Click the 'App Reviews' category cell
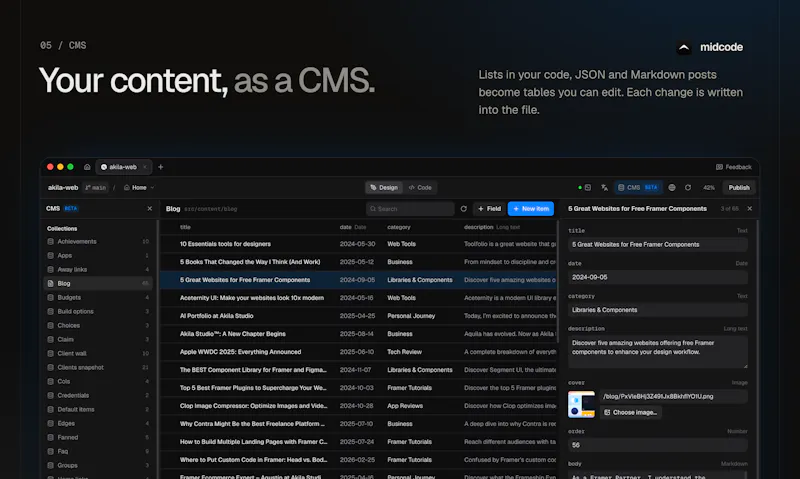This screenshot has height=479, width=800. click(x=405, y=406)
